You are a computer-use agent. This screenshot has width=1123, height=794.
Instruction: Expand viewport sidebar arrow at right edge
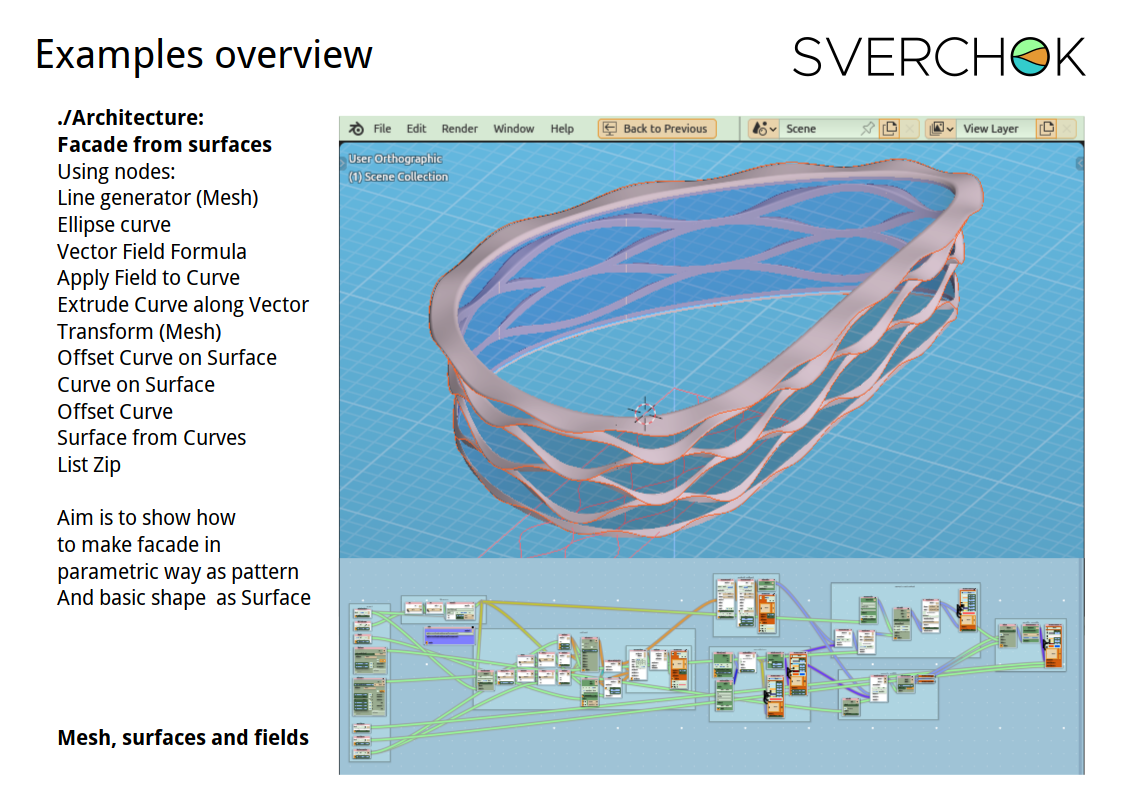point(1080,162)
